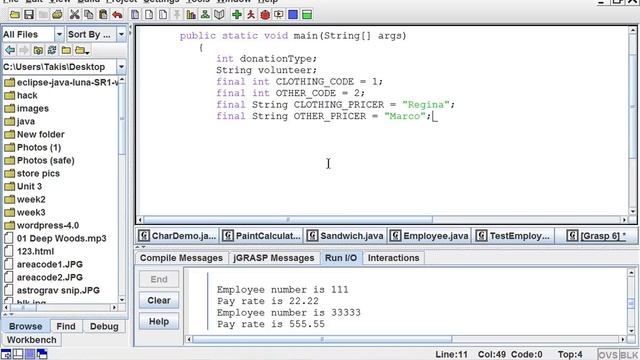Undo with the red arrow icon
The height and width of the screenshot is (360, 640).
coord(118,15)
